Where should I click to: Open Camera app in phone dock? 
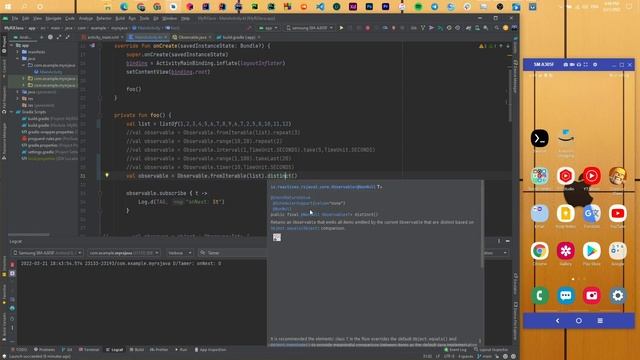click(591, 296)
